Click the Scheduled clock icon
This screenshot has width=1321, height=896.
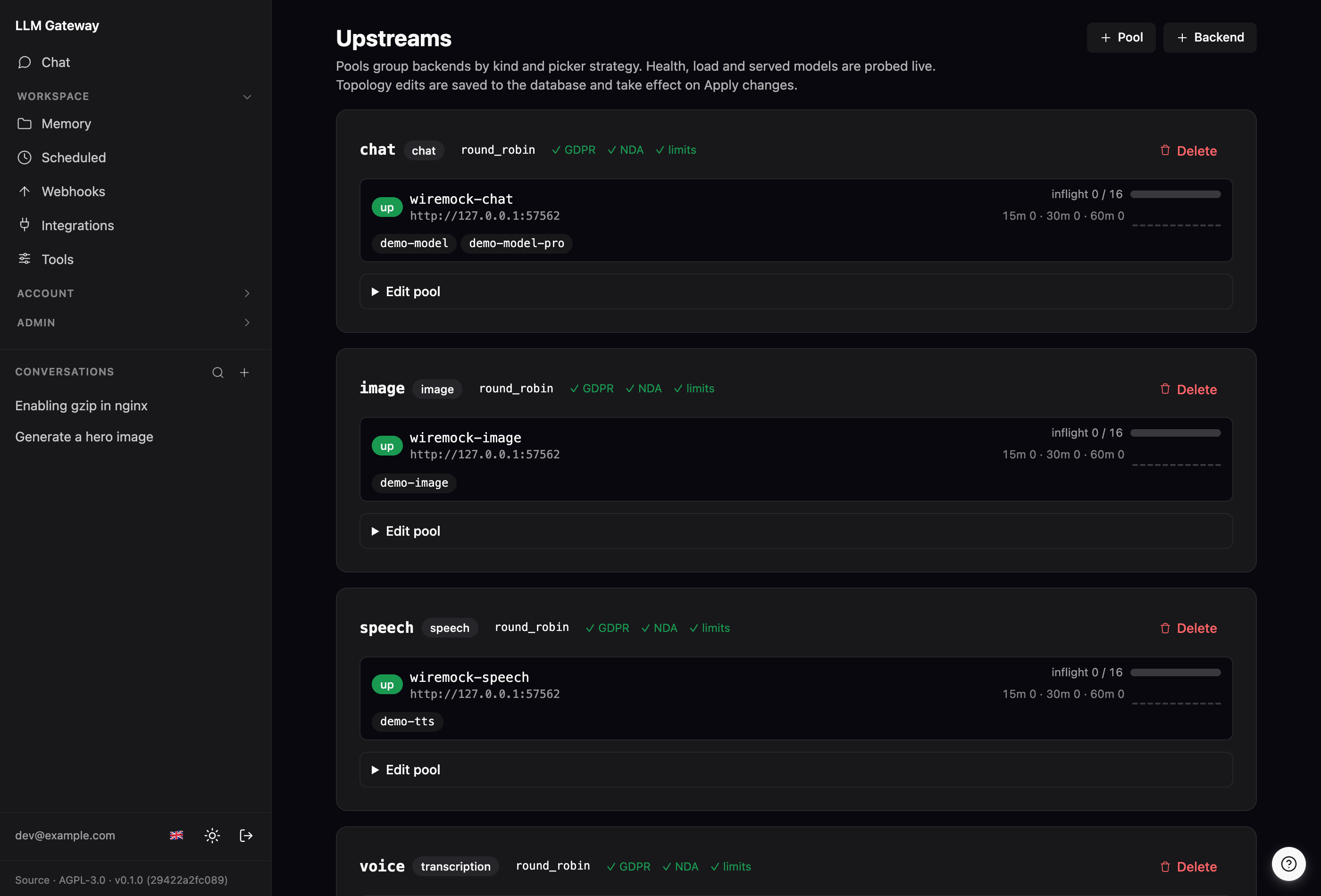coord(25,158)
